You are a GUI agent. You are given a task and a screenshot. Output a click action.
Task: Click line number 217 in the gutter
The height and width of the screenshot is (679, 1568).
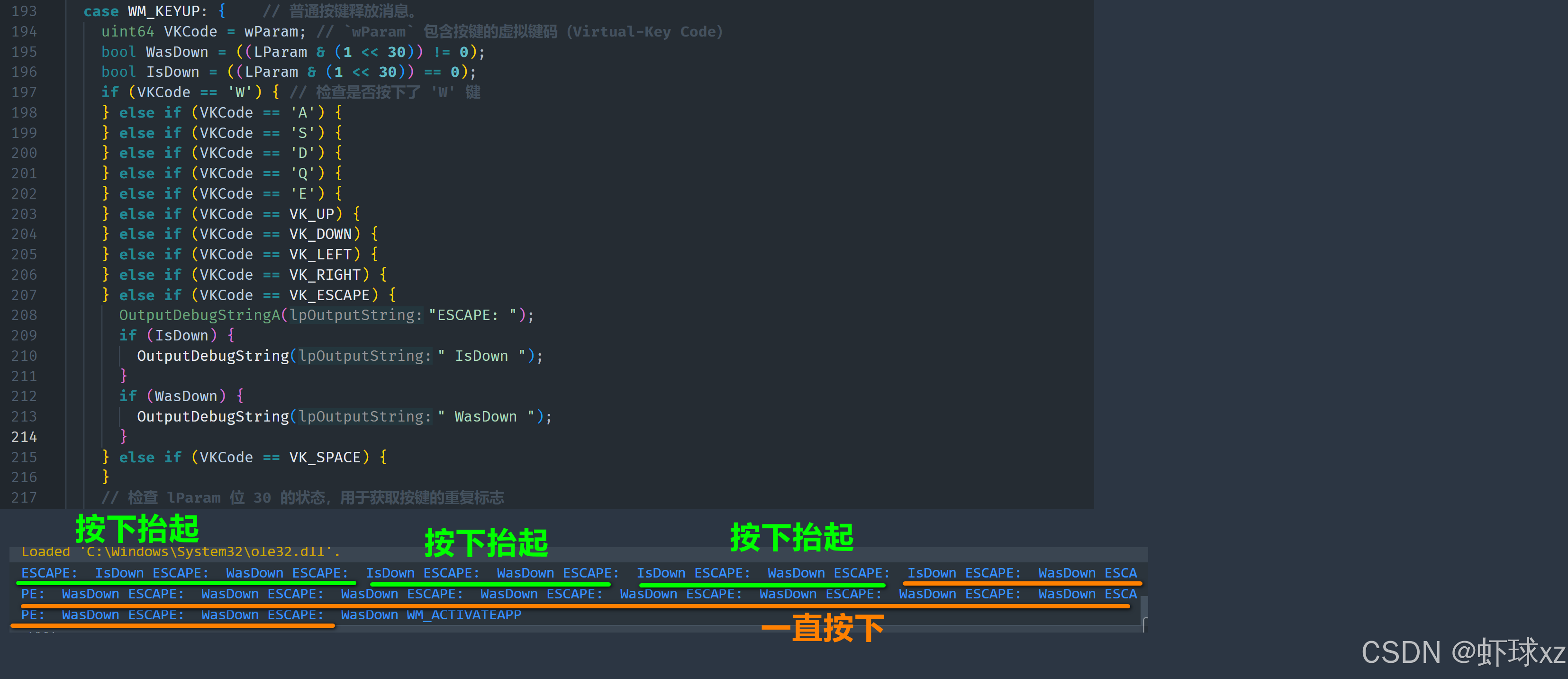tap(24, 497)
